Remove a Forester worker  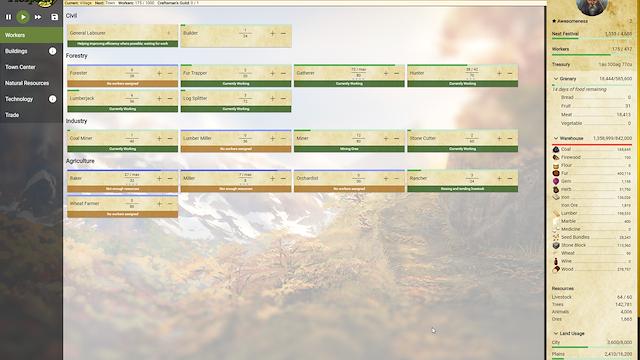click(x=170, y=73)
